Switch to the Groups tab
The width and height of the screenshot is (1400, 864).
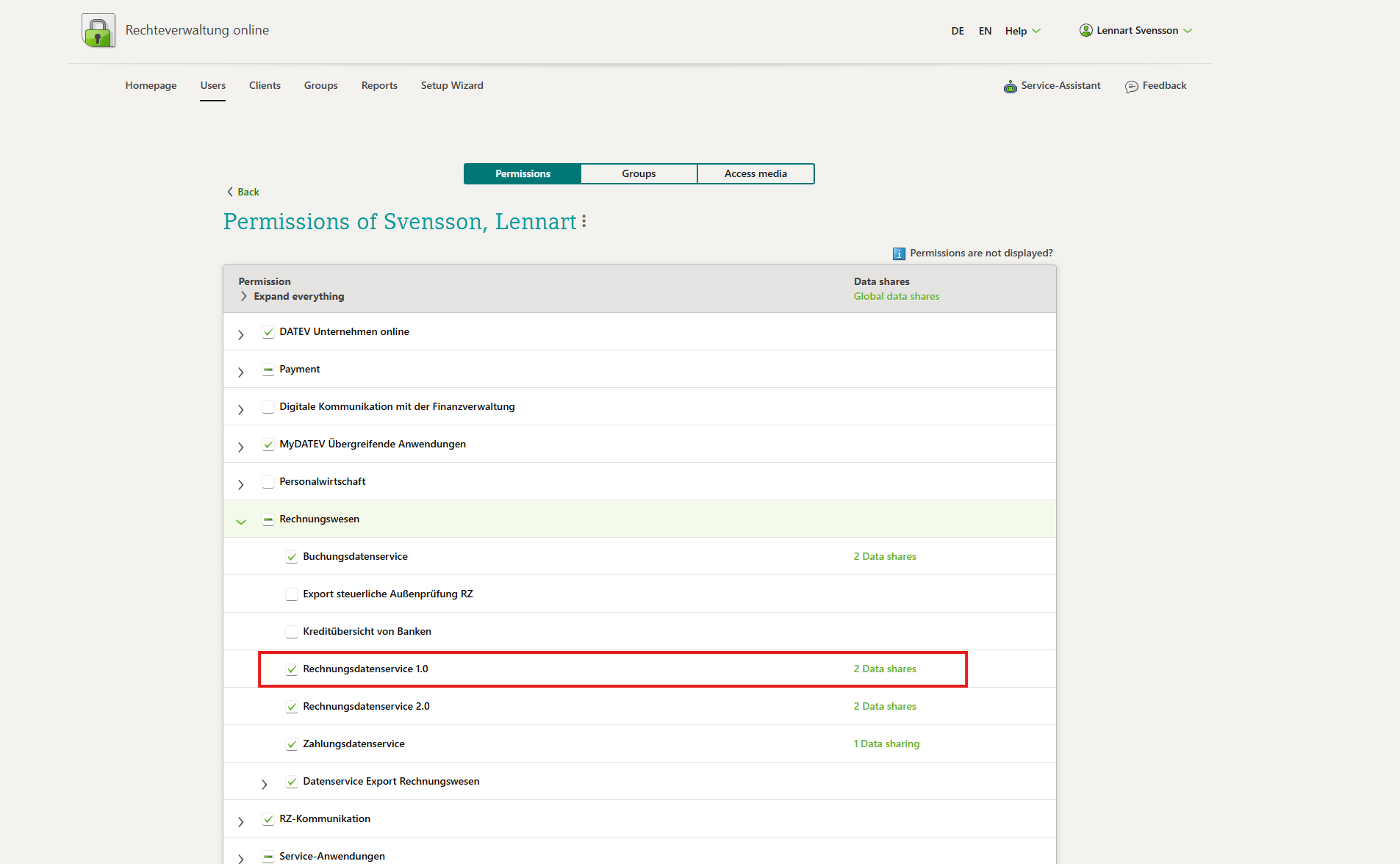639,173
